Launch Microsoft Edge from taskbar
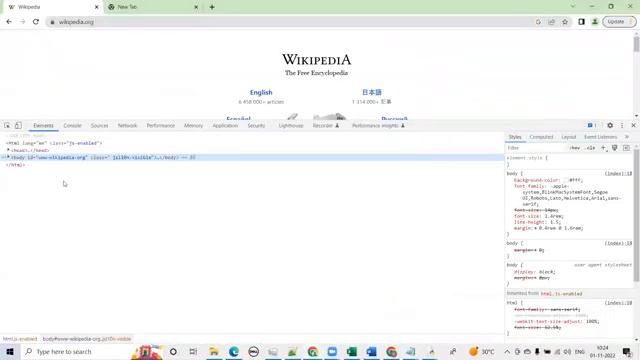 click(x=234, y=351)
